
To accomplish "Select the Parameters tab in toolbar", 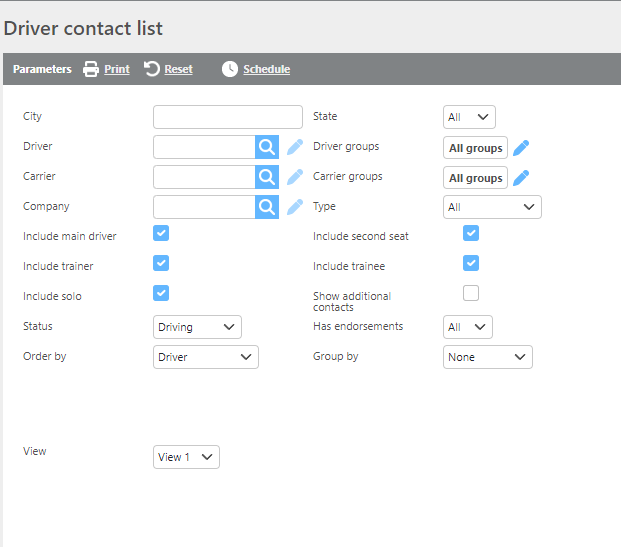I will pyautogui.click(x=42, y=69).
